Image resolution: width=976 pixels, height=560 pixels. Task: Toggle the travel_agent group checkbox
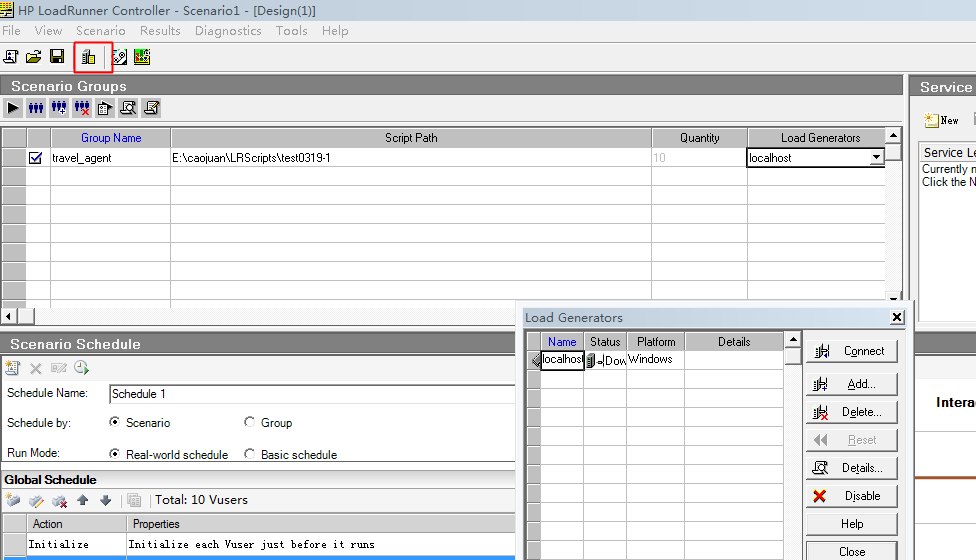point(35,158)
